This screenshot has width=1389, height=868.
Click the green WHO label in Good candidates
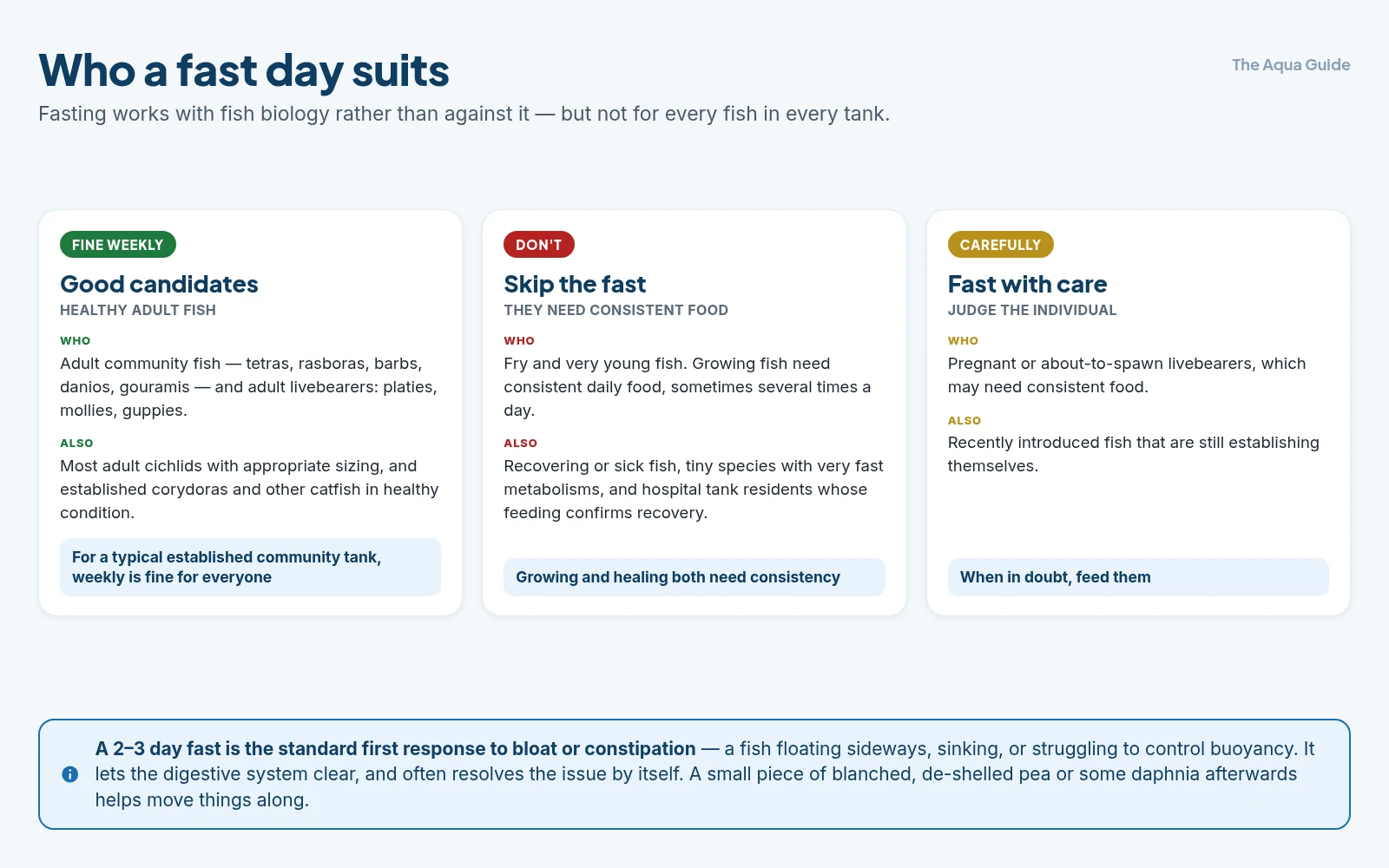(x=76, y=341)
